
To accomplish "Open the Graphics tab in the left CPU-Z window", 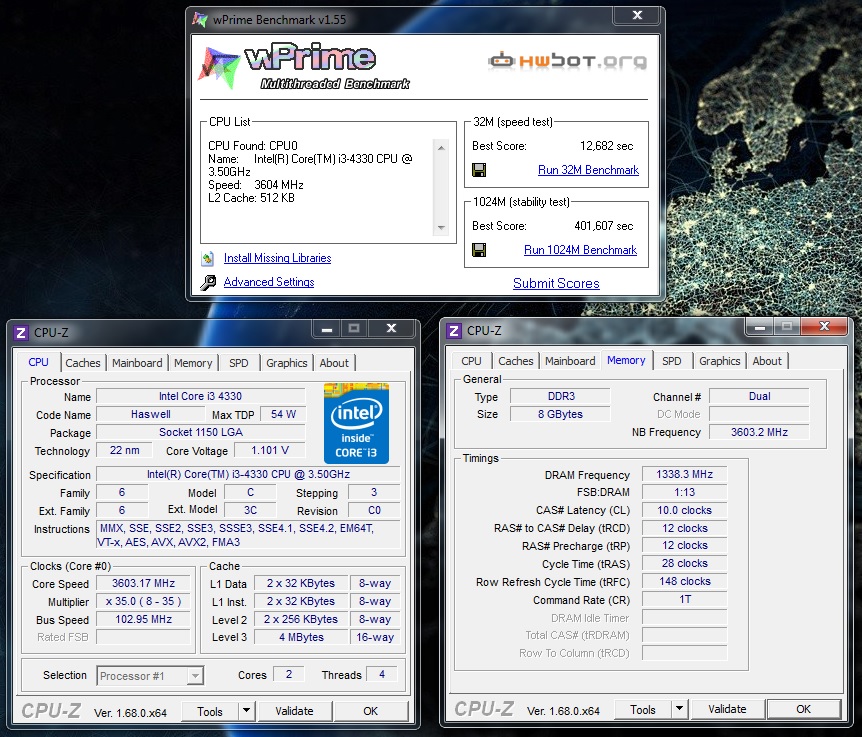I will [286, 363].
